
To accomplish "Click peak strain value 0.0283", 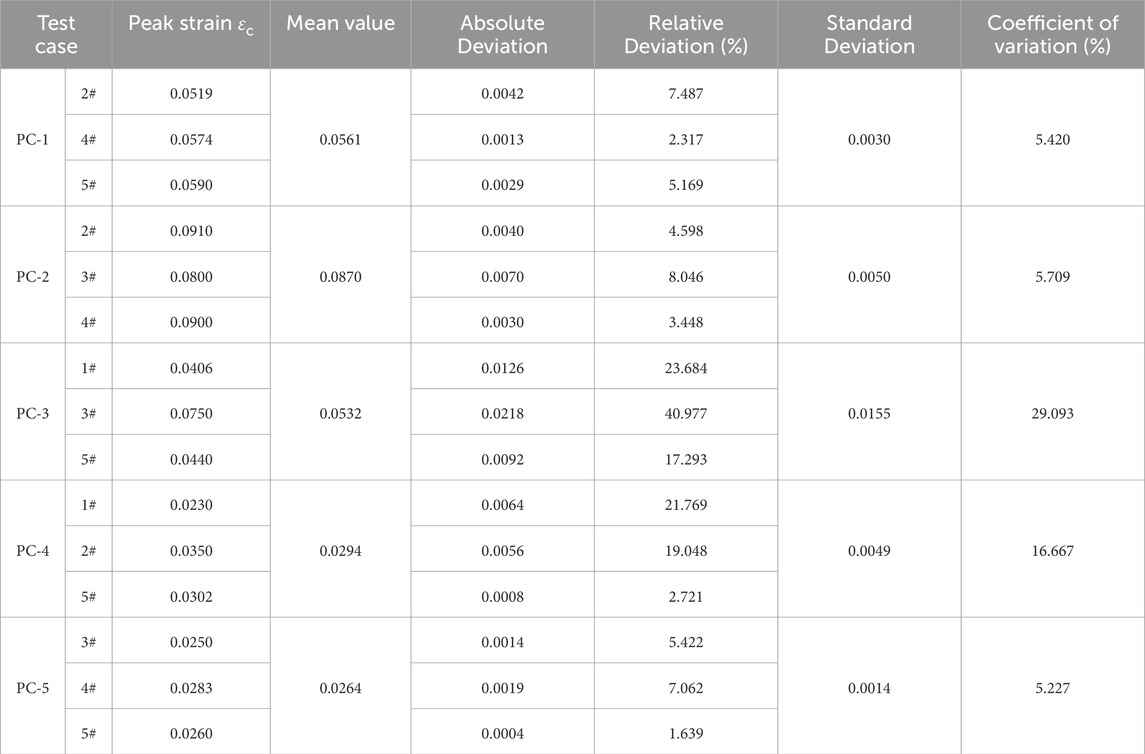I will [191, 688].
